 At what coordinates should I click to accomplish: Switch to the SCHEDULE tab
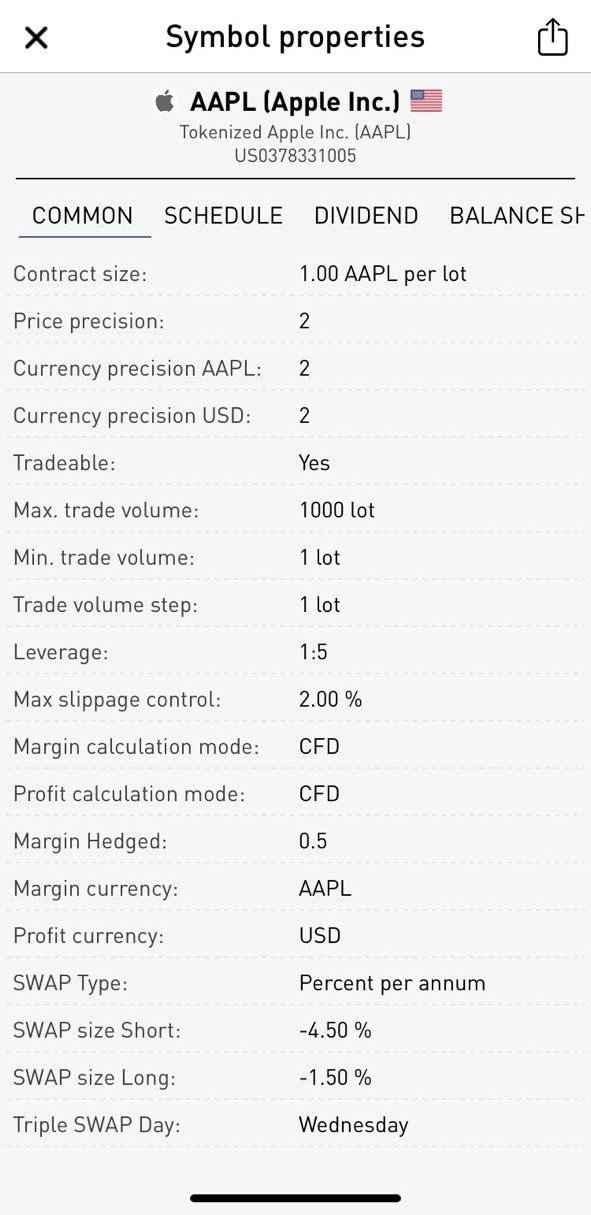(x=223, y=216)
